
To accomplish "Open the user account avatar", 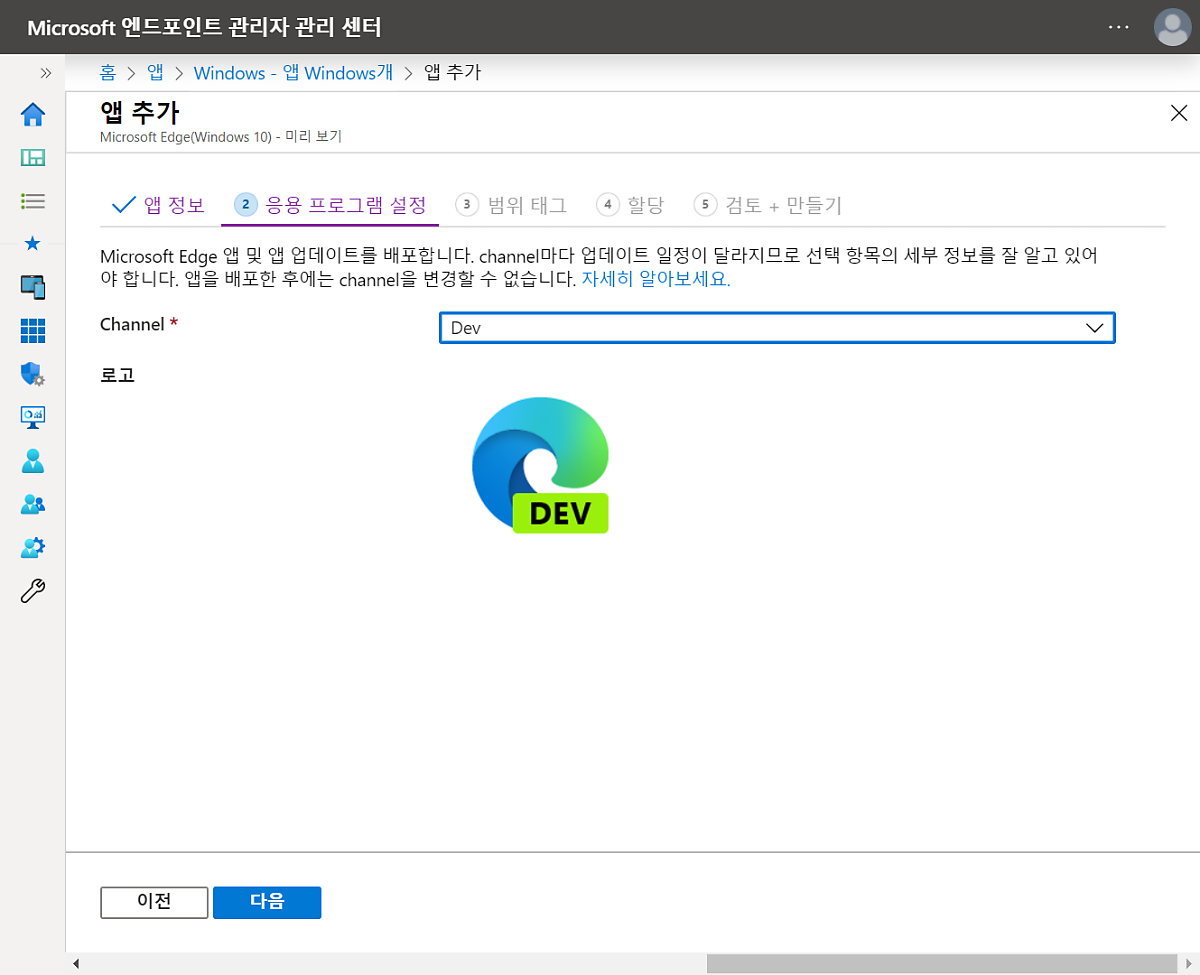I will [x=1172, y=27].
